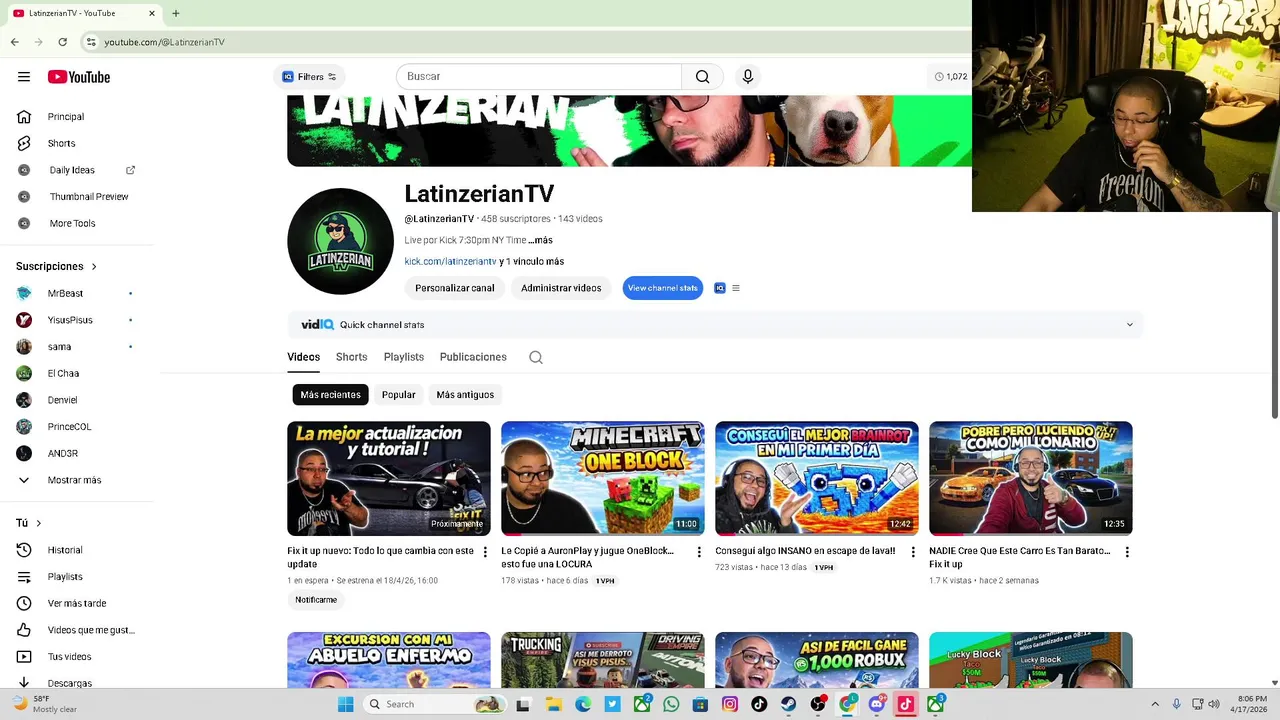This screenshot has width=1280, height=720.
Task: Switch to Playlists tab
Action: click(x=404, y=357)
